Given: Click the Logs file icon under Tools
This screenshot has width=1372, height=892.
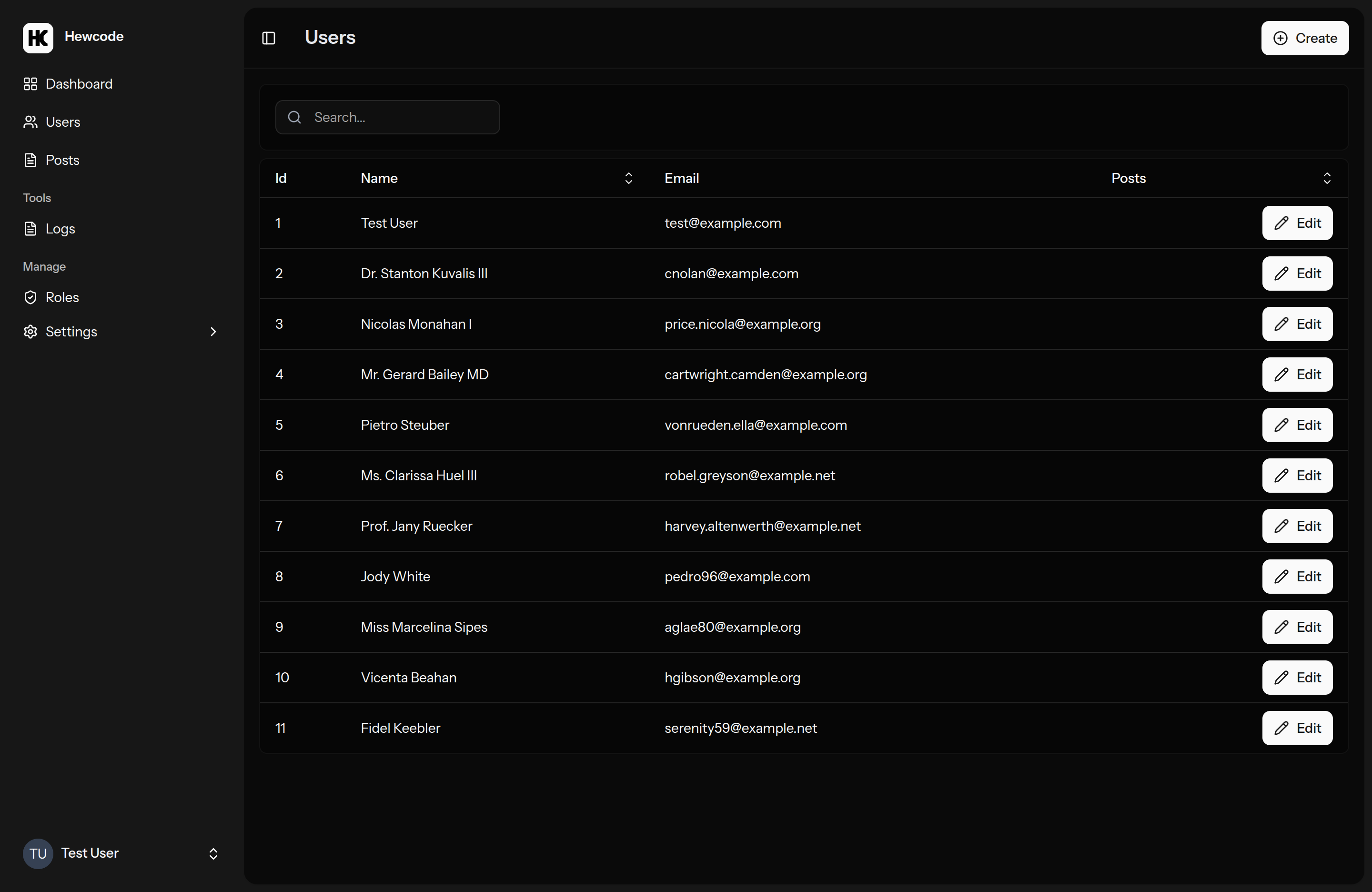Looking at the screenshot, I should pos(30,228).
